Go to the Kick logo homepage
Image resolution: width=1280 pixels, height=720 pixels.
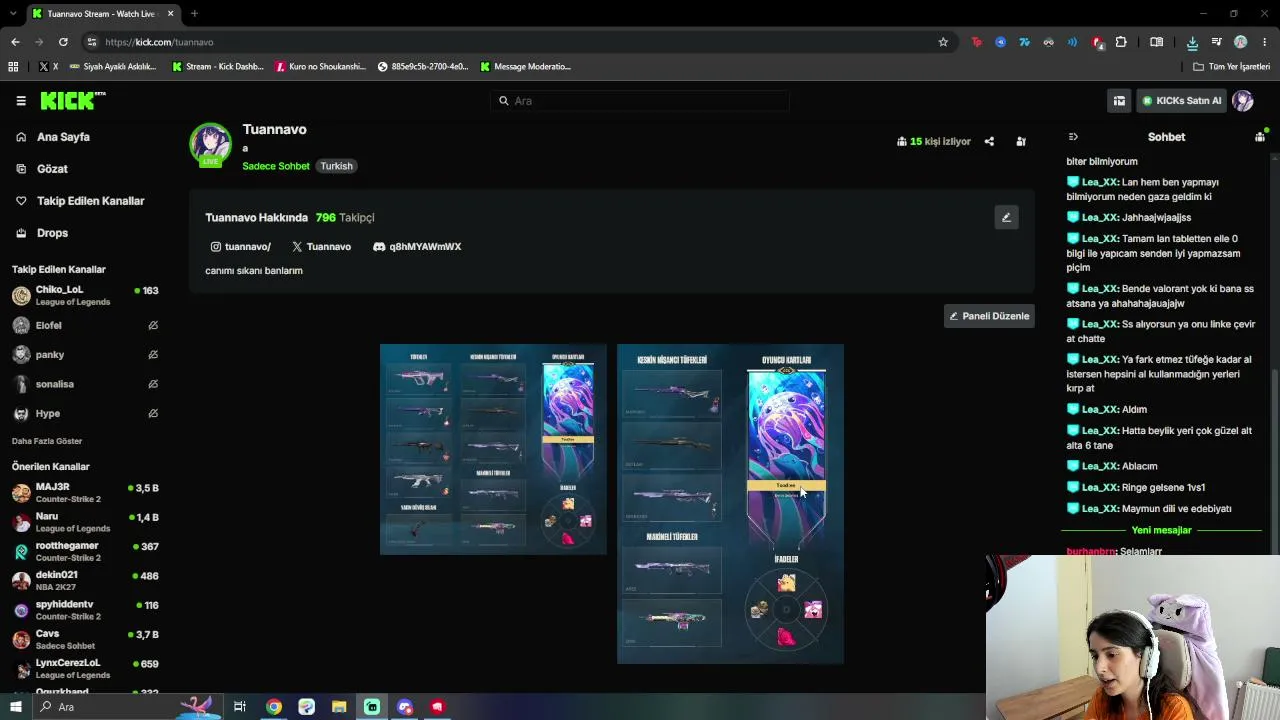coord(73,100)
